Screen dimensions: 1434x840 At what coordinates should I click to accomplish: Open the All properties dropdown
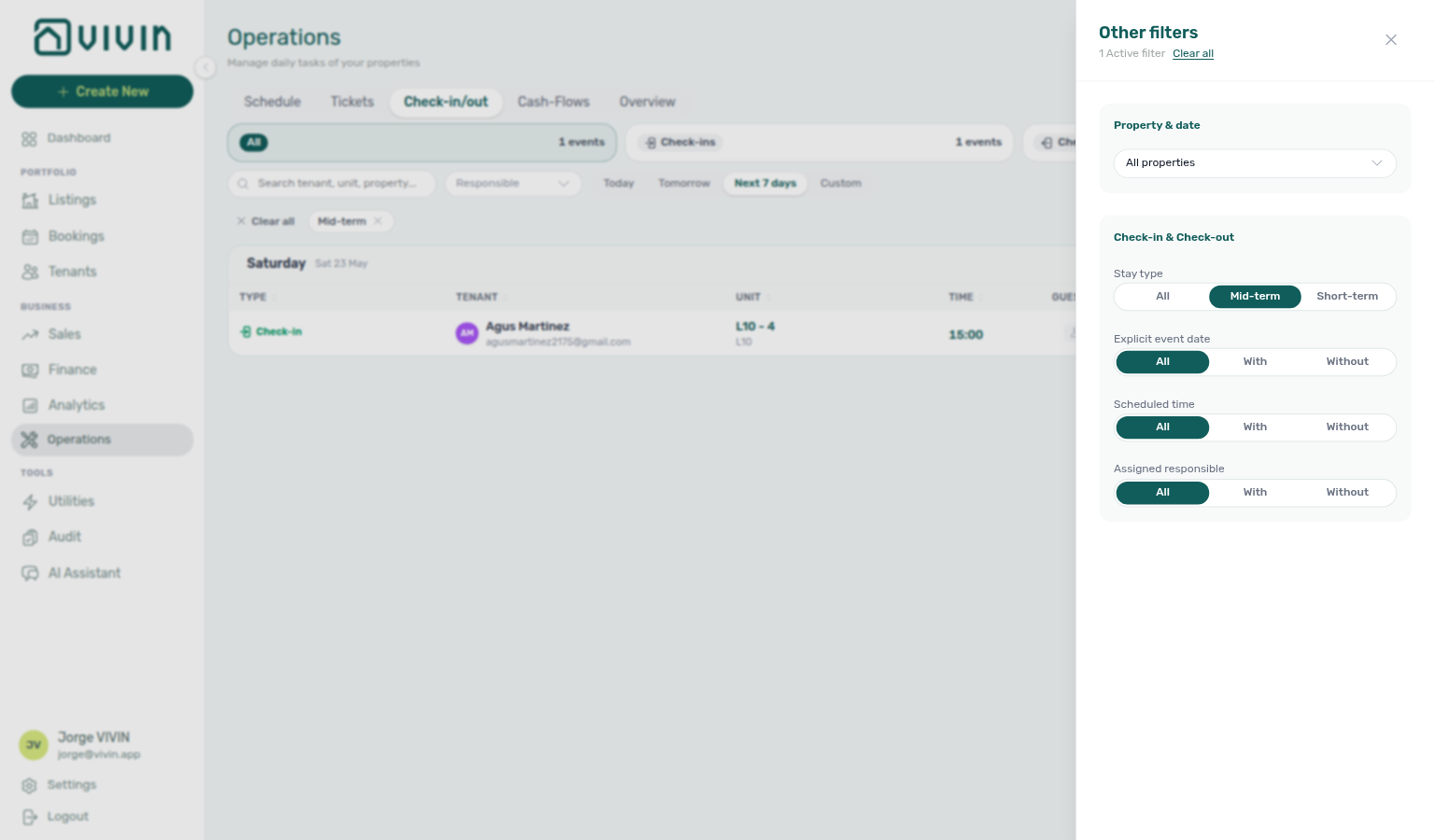point(1255,163)
